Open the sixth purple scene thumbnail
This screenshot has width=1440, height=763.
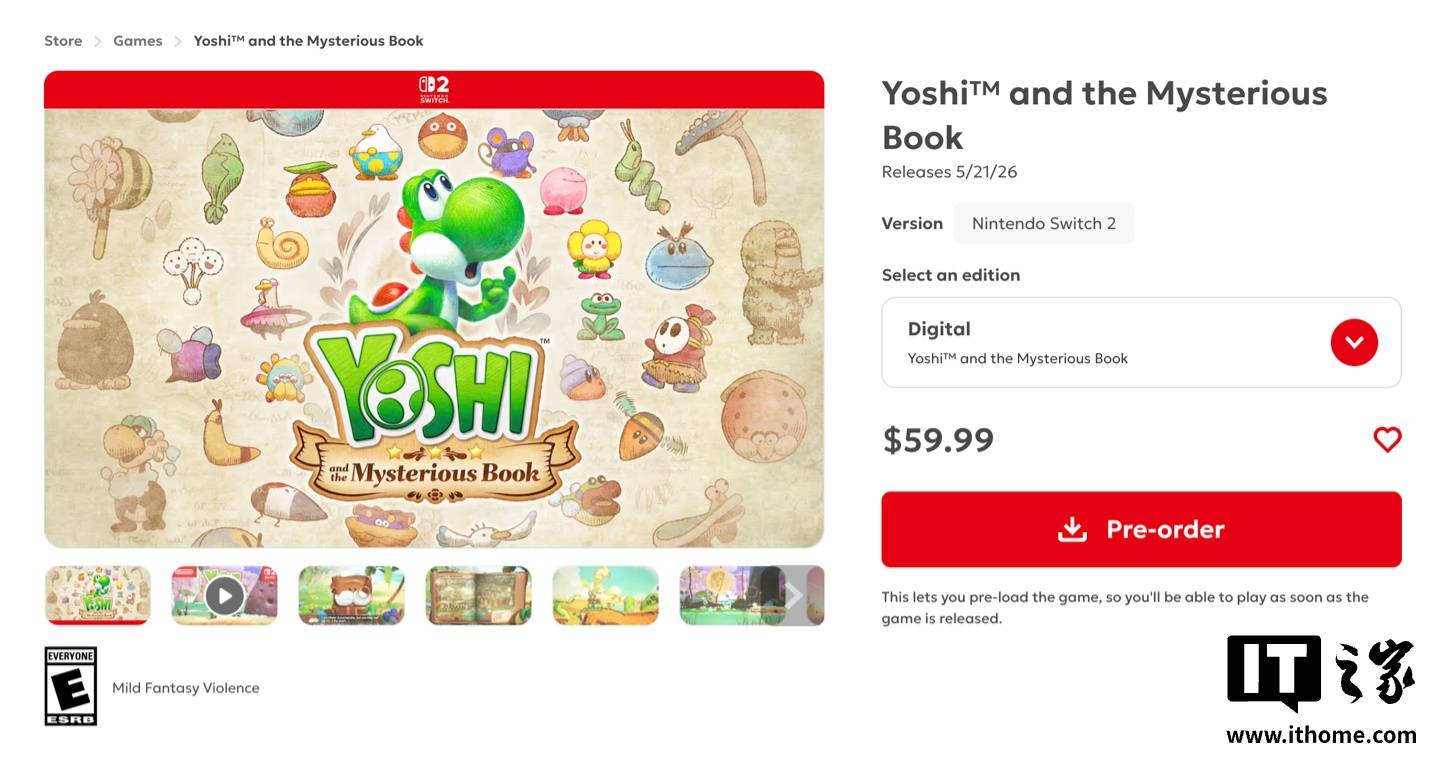pos(730,596)
